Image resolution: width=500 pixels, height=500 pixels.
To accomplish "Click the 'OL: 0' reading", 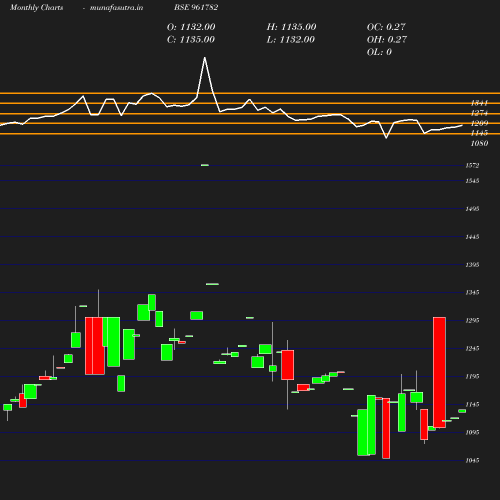I will pos(379,52).
